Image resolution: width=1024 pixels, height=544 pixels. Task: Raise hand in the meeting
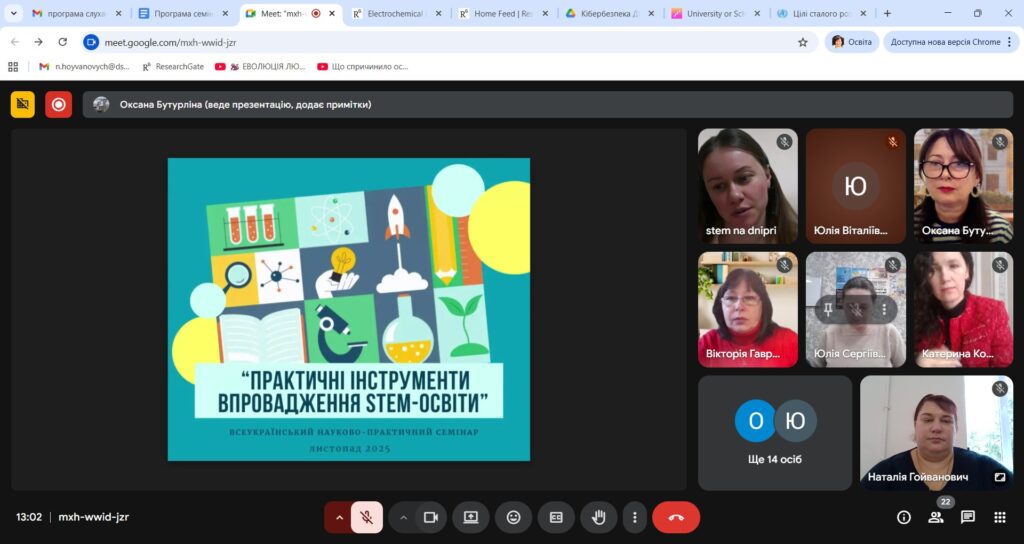[x=599, y=517]
